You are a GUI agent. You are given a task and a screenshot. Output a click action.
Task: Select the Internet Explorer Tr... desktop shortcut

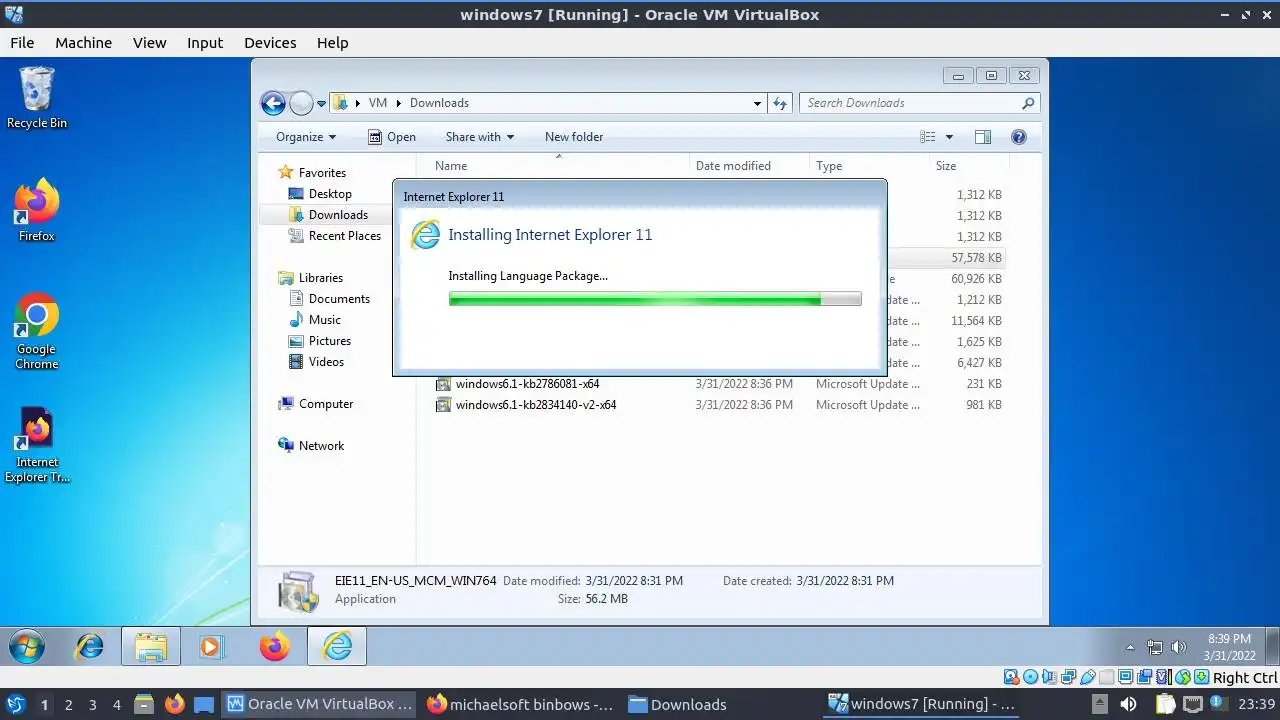pos(37,445)
